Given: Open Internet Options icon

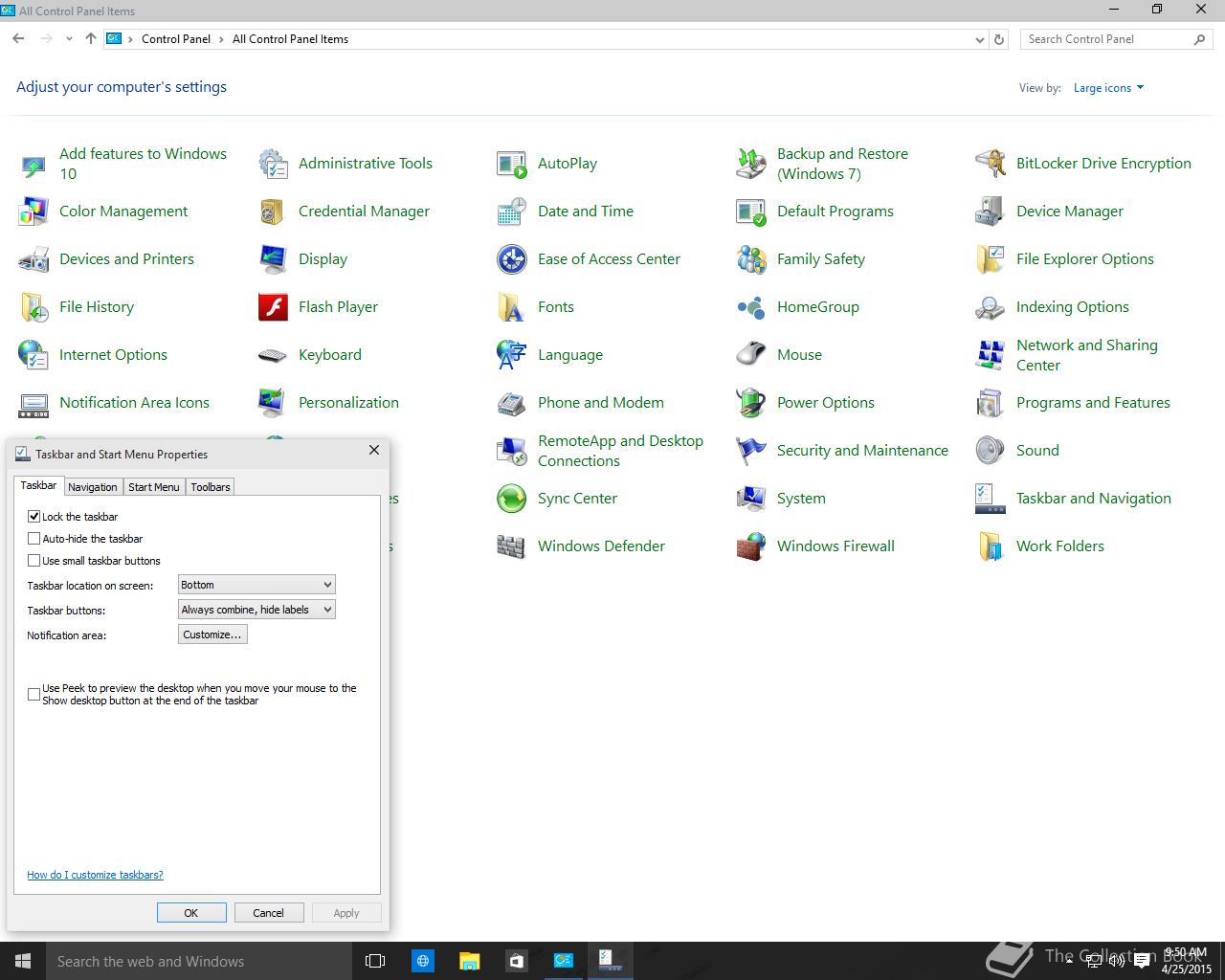Looking at the screenshot, I should point(33,355).
